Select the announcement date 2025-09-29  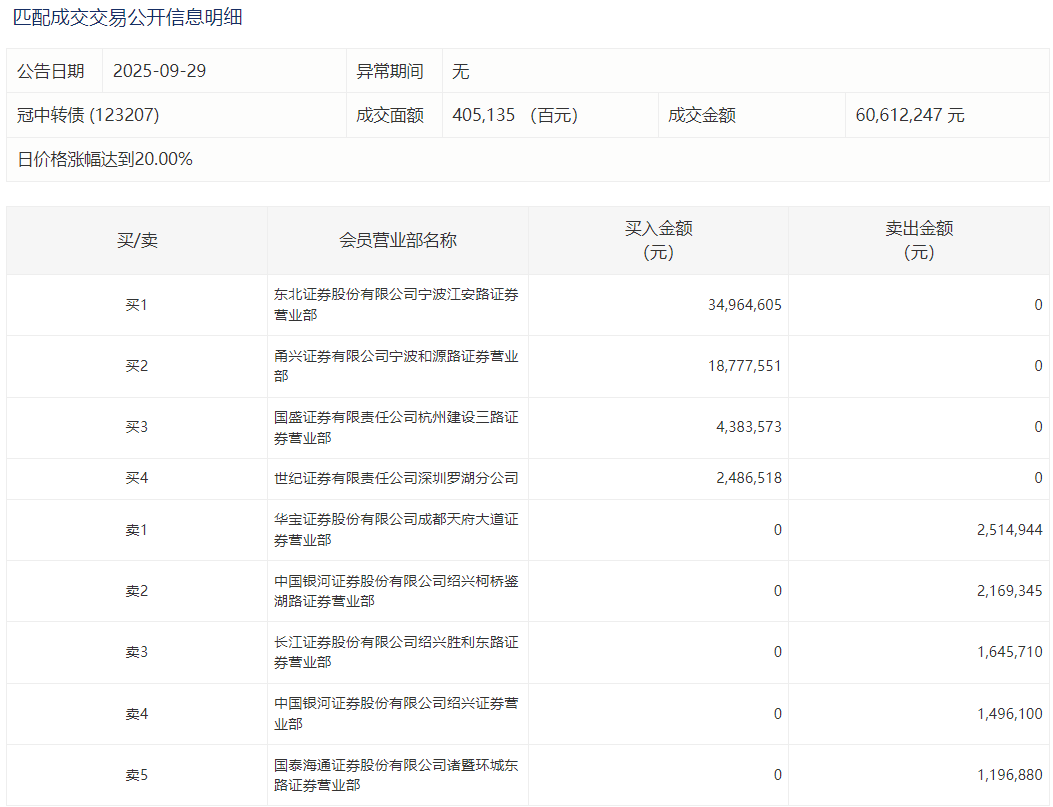pyautogui.click(x=159, y=71)
